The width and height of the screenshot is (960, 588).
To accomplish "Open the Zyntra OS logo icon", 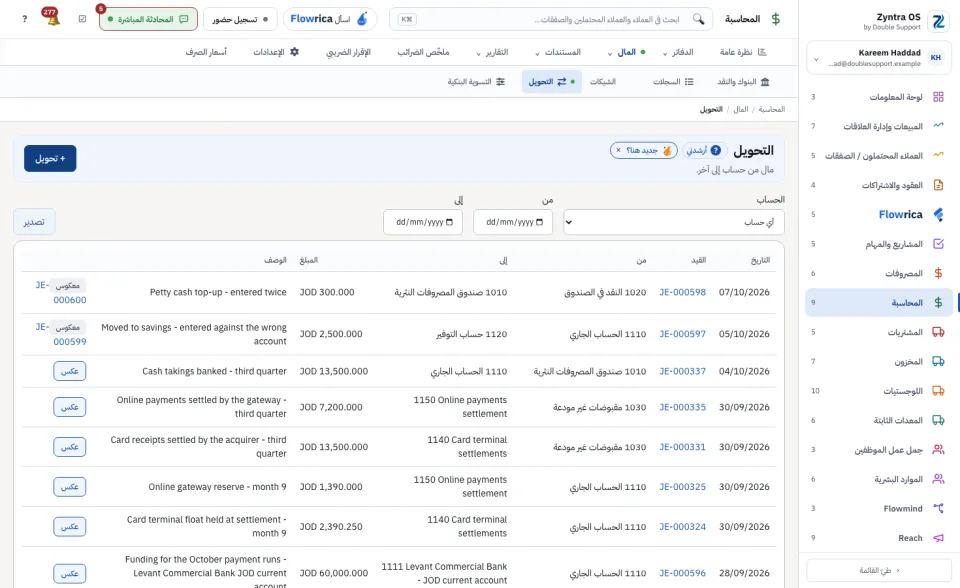I will [x=938, y=21].
